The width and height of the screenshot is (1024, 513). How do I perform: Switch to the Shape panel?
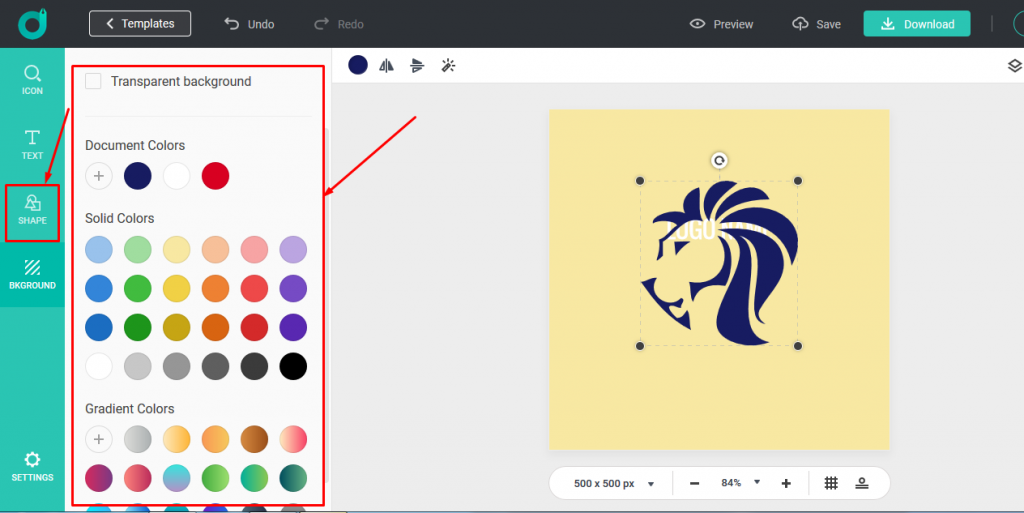point(32,212)
